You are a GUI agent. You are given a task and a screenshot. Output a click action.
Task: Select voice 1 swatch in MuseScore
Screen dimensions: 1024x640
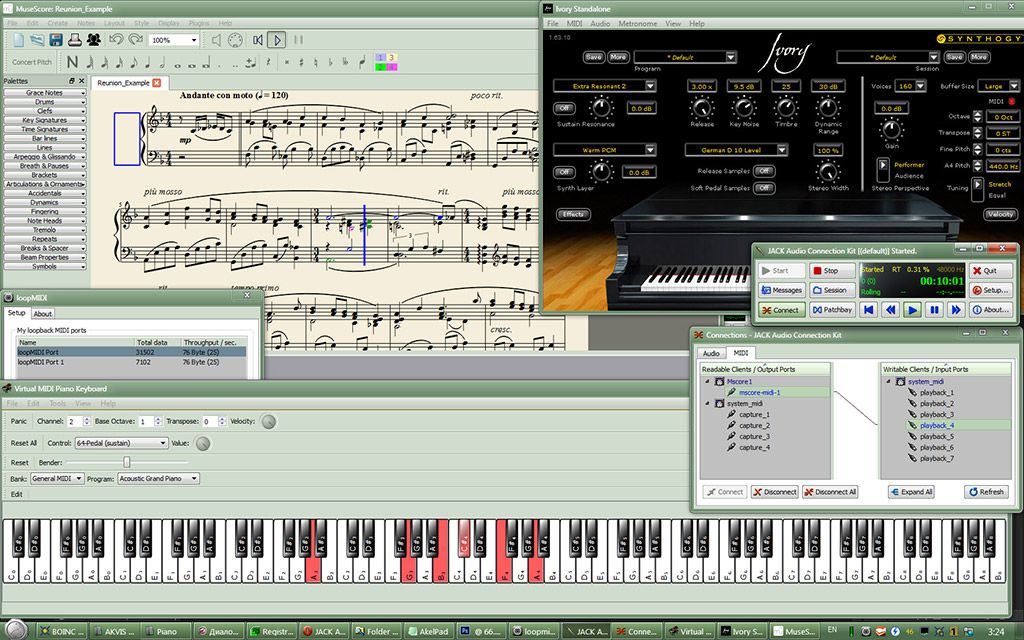(380, 58)
